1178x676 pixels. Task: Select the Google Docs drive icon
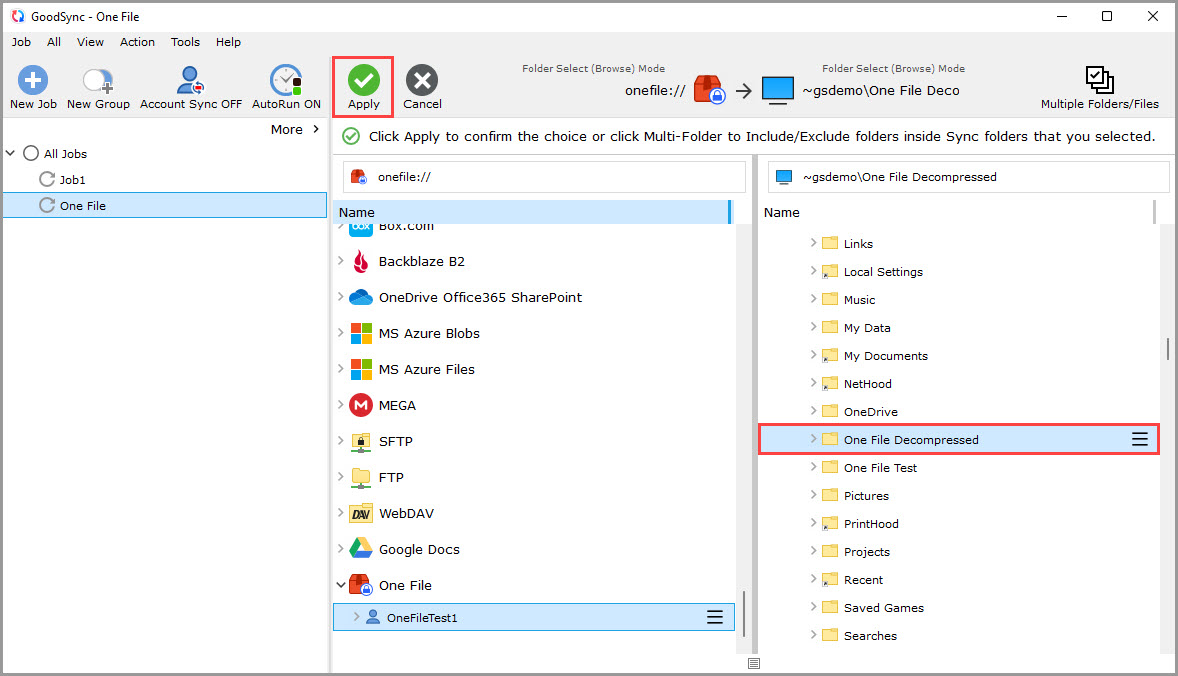tap(361, 549)
